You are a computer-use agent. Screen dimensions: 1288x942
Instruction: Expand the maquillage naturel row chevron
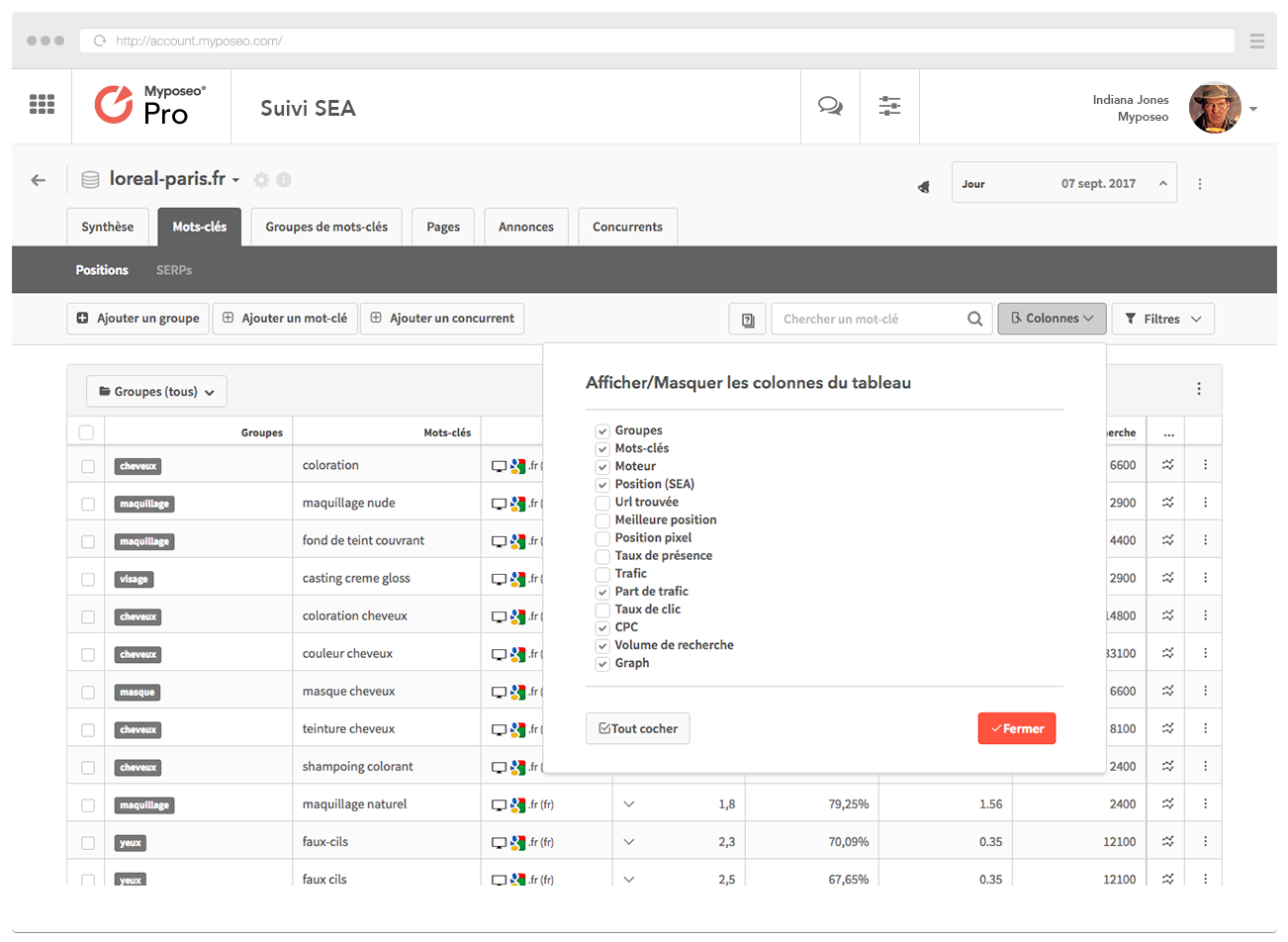(x=629, y=804)
